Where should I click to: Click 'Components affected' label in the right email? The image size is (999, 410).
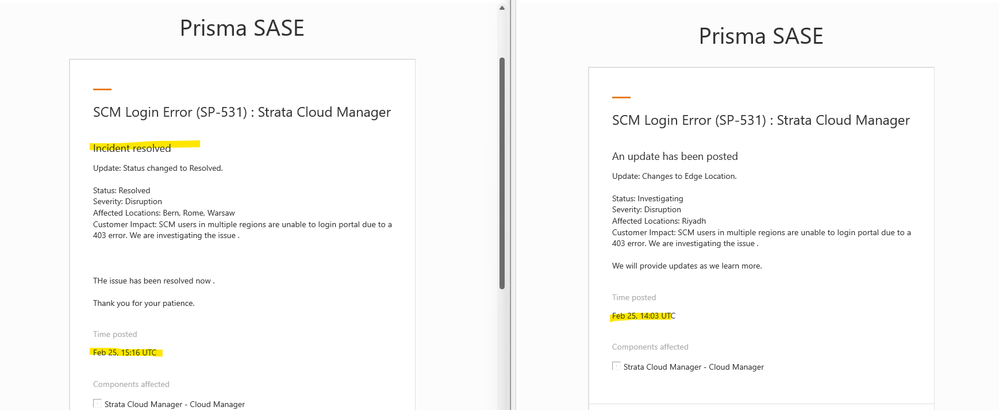(x=650, y=347)
